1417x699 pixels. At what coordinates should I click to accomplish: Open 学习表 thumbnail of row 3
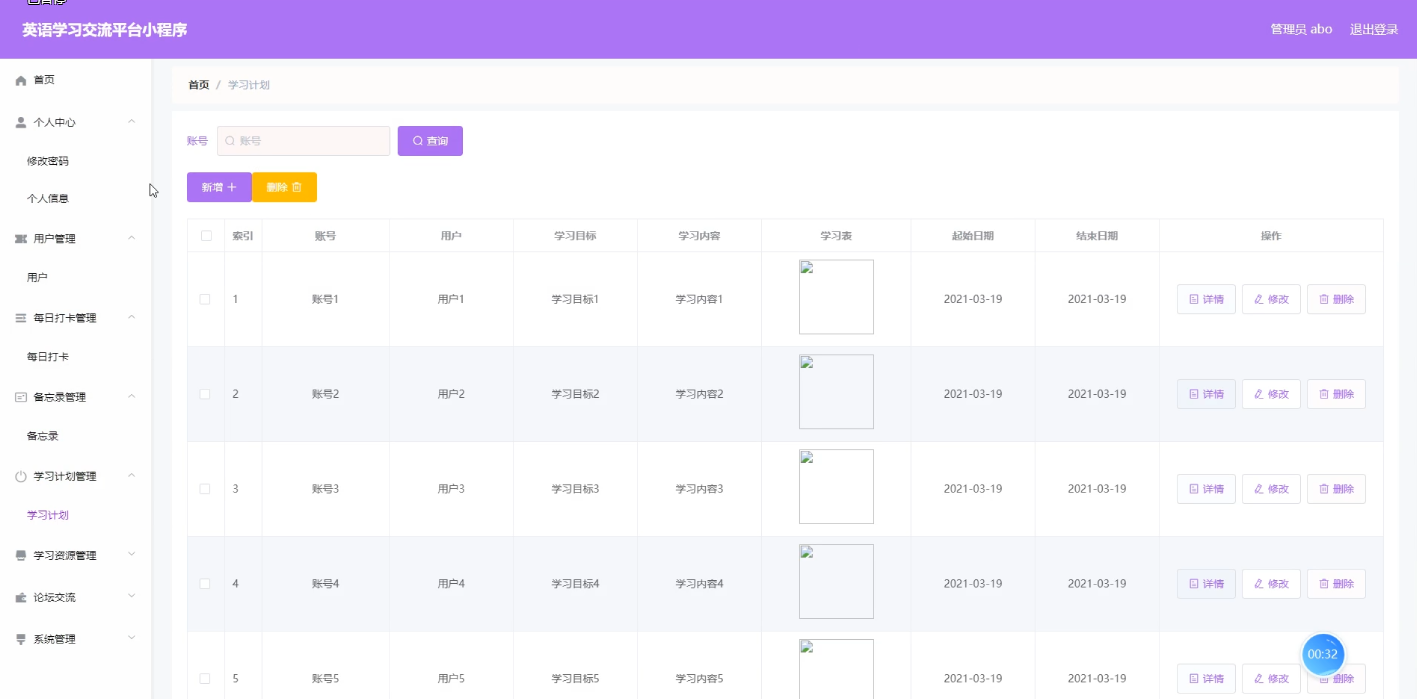836,486
